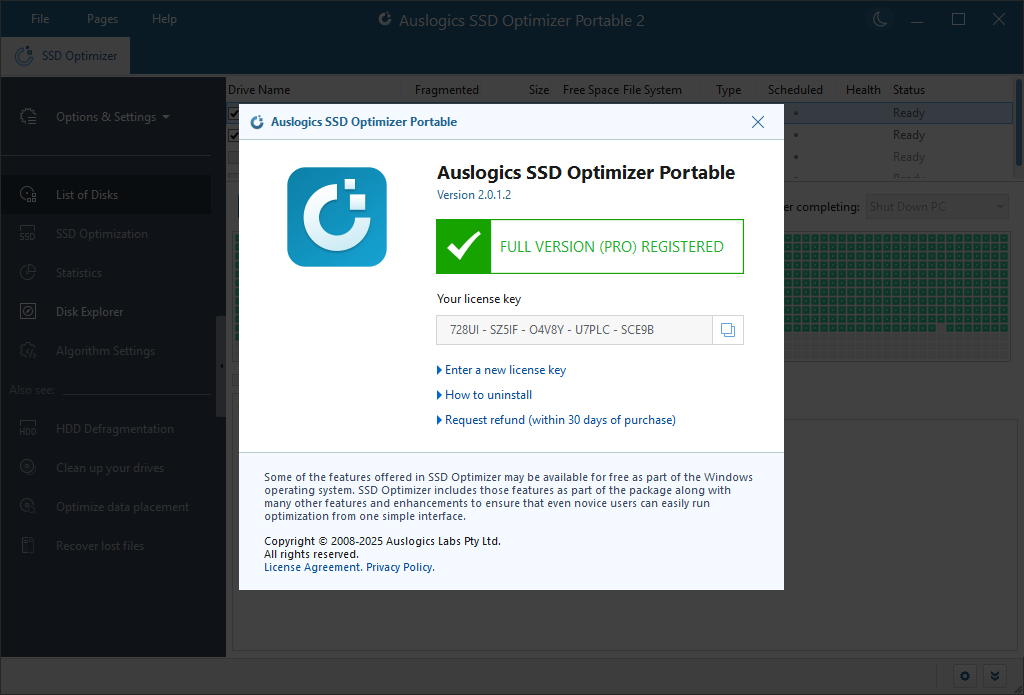Toggle dark mode moon icon in title bar
This screenshot has height=695, width=1024.
[880, 20]
